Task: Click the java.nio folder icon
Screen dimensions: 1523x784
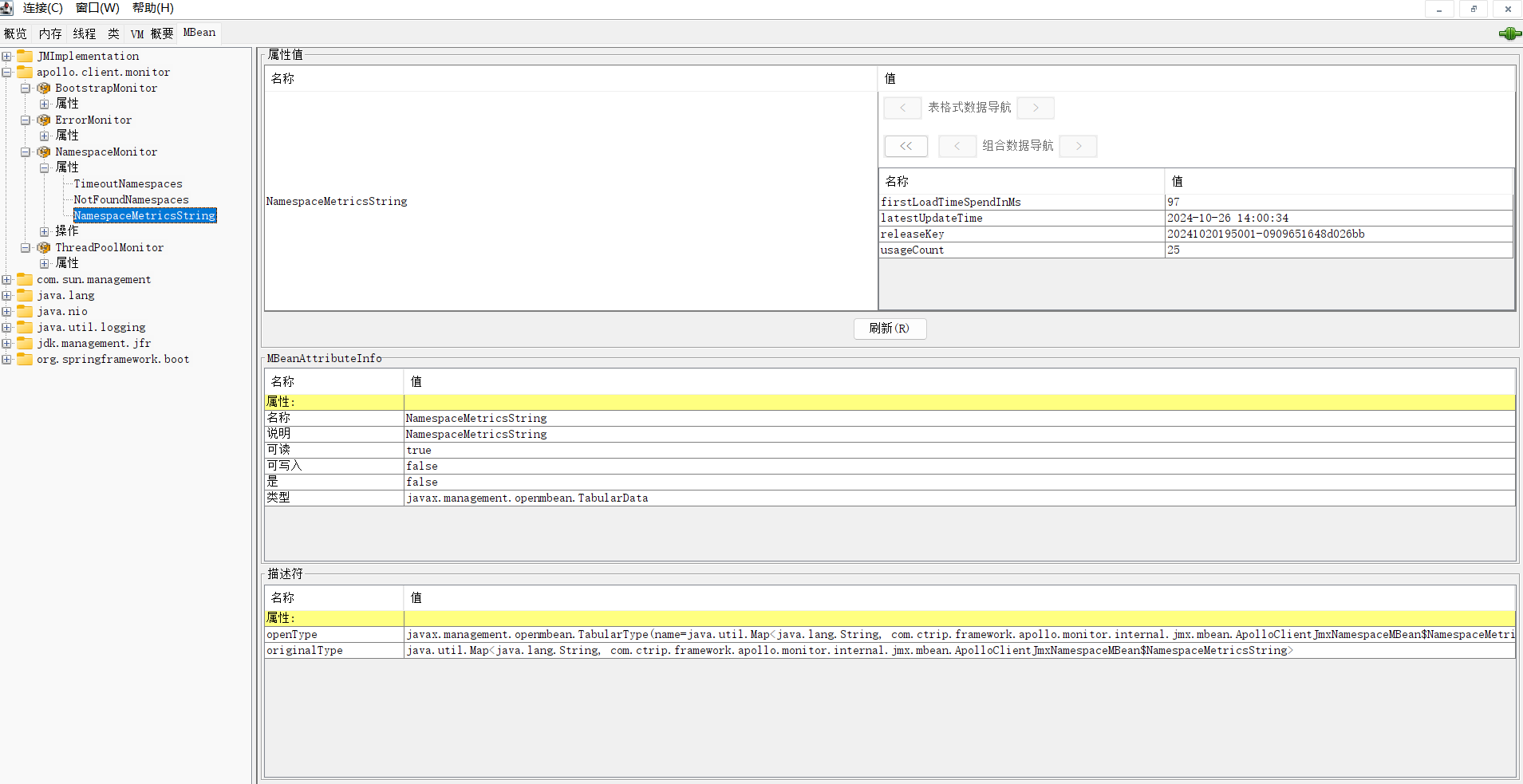Action: (25, 311)
